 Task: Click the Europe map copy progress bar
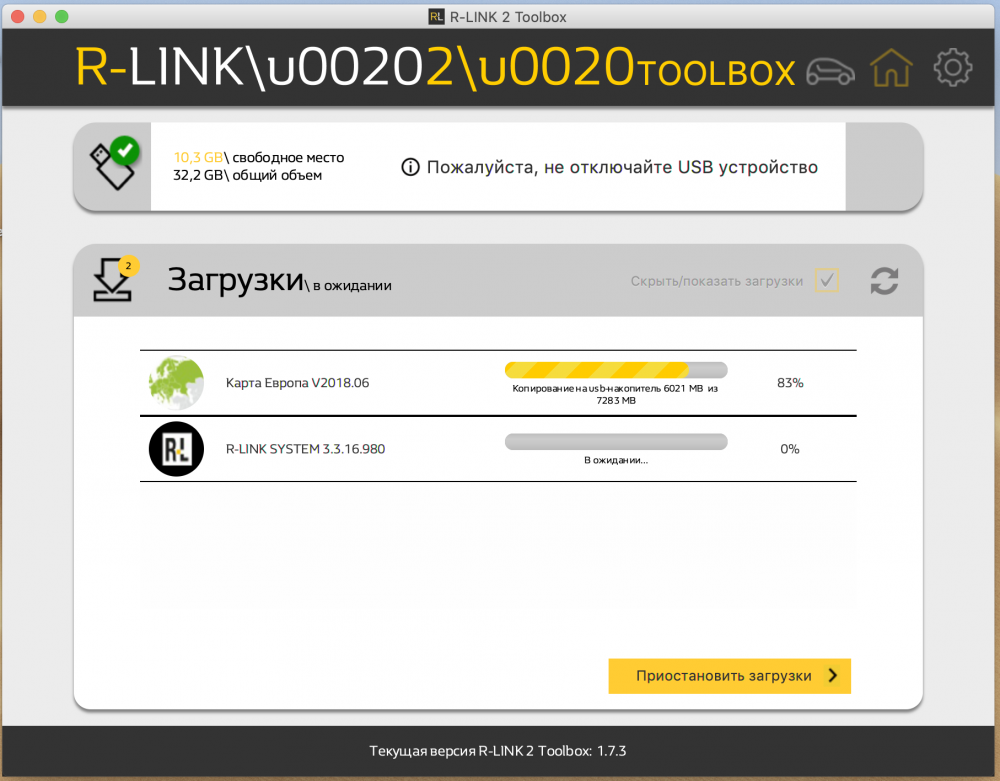(x=615, y=370)
